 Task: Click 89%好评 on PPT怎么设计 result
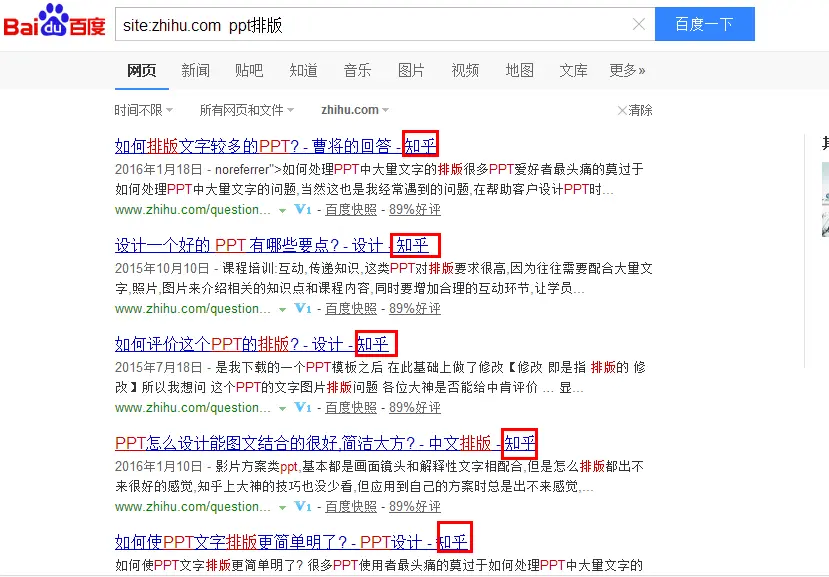coord(415,506)
